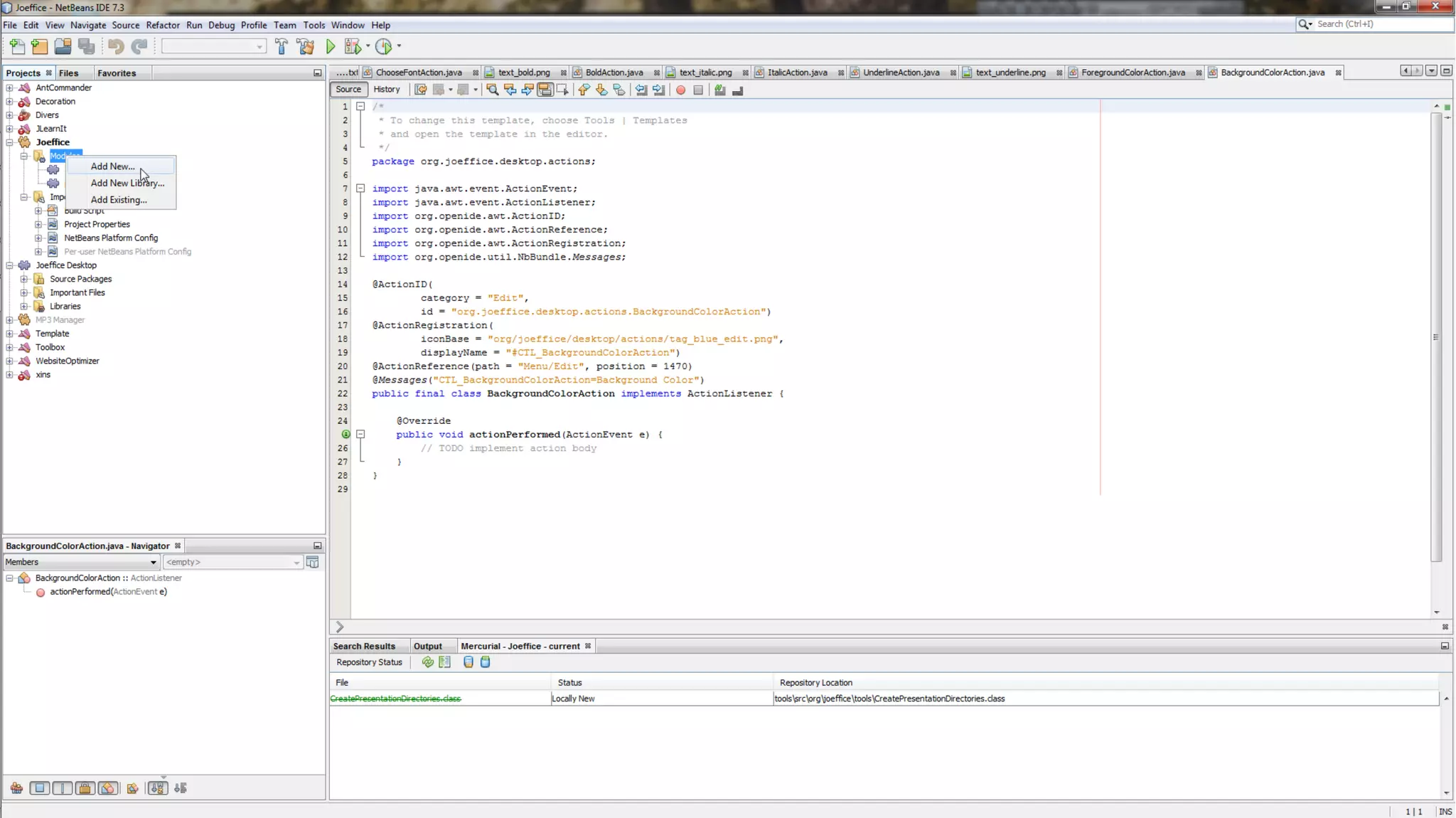Image resolution: width=1456 pixels, height=818 pixels.
Task: Click the Undo toolbar icon
Action: [x=115, y=47]
